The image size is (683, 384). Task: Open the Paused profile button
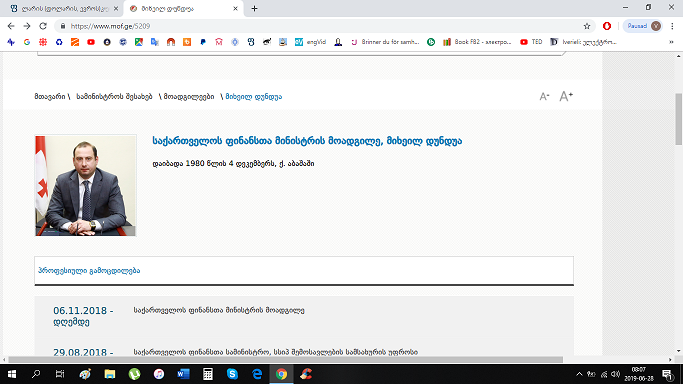point(642,26)
